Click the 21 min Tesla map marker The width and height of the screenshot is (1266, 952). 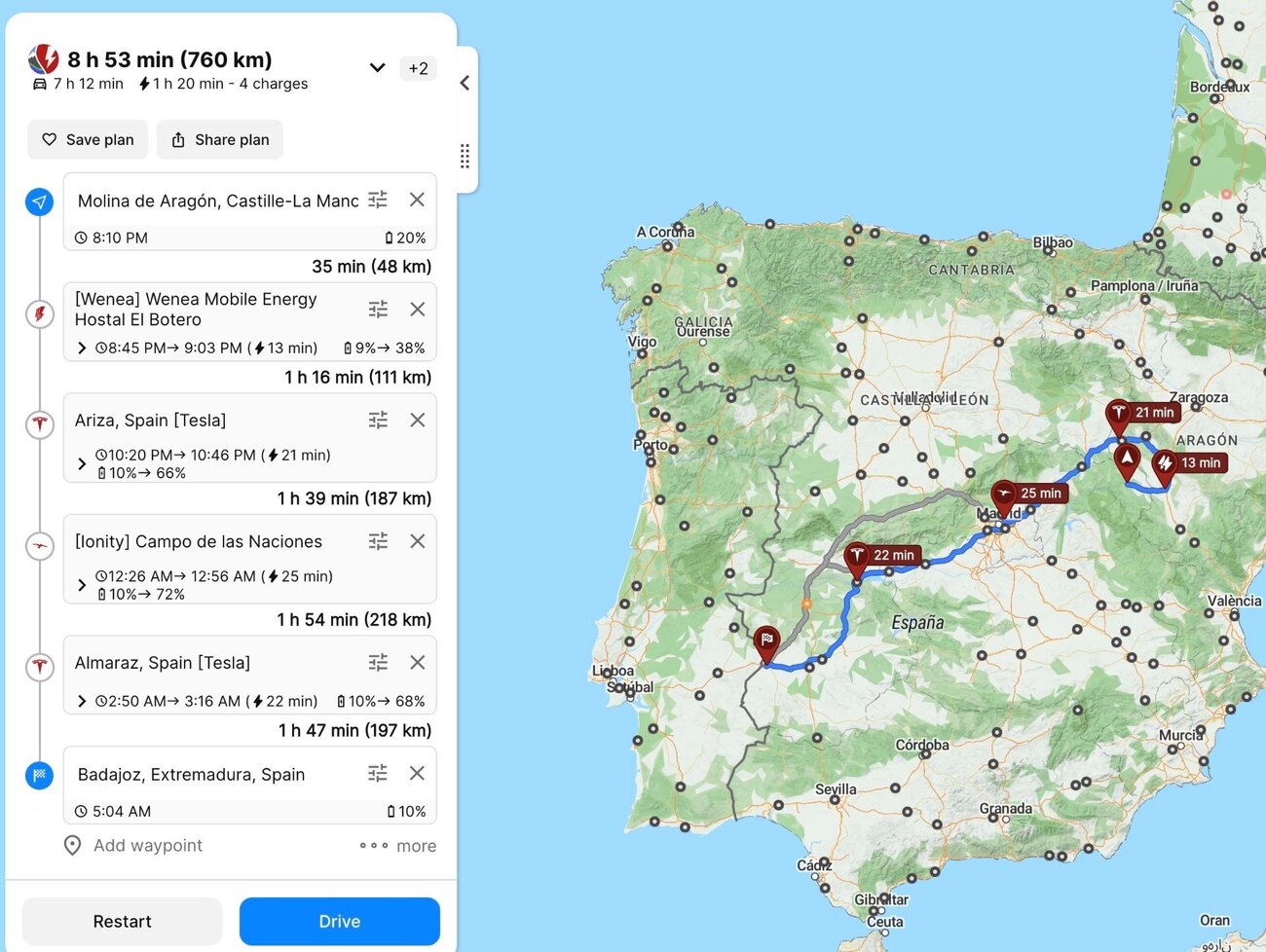(1118, 416)
